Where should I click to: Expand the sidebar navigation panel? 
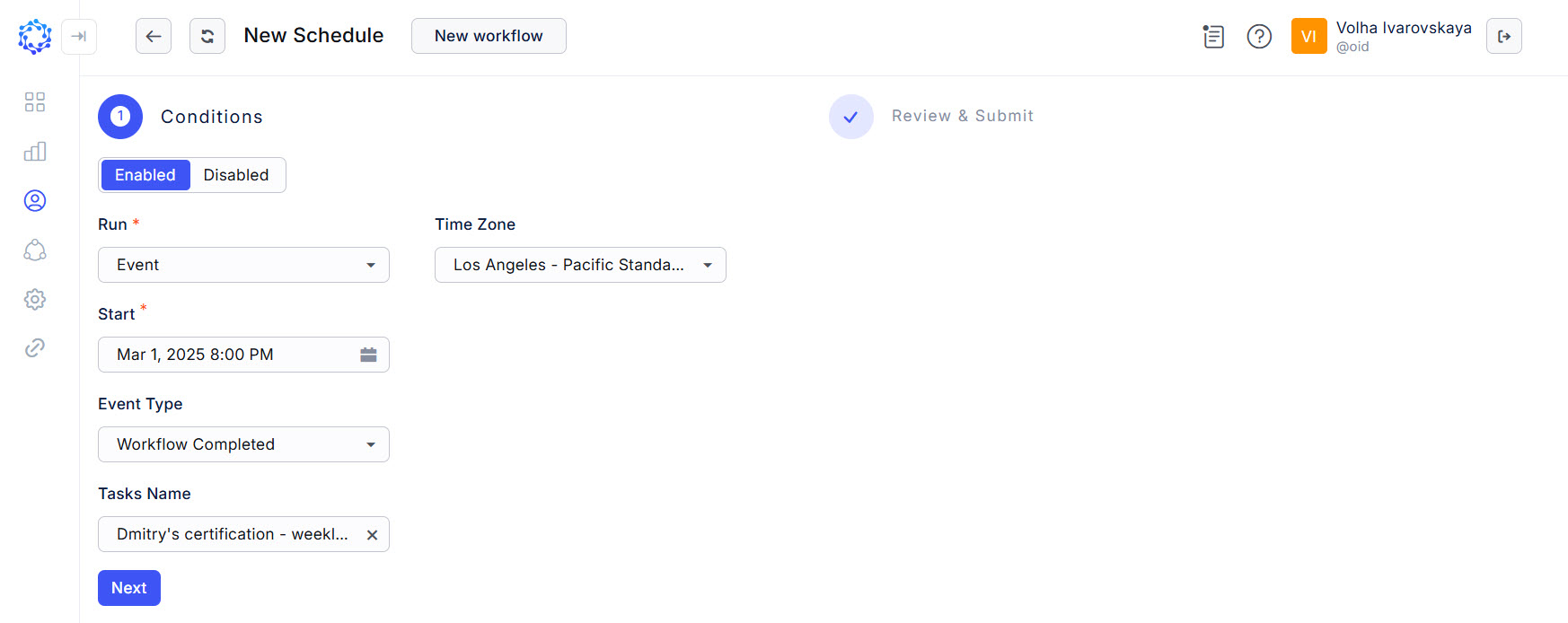79,37
